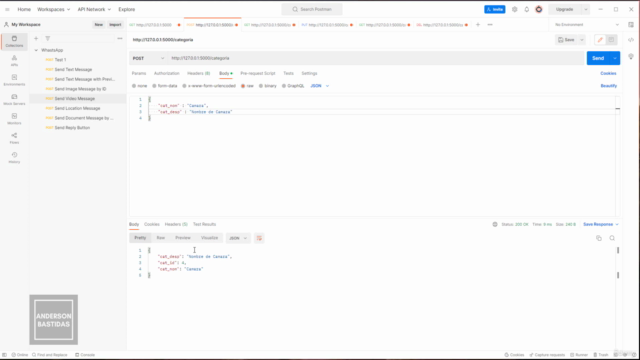Screen dimensions: 640x360
Task: Click the environment quick look icon
Action: [631, 24]
